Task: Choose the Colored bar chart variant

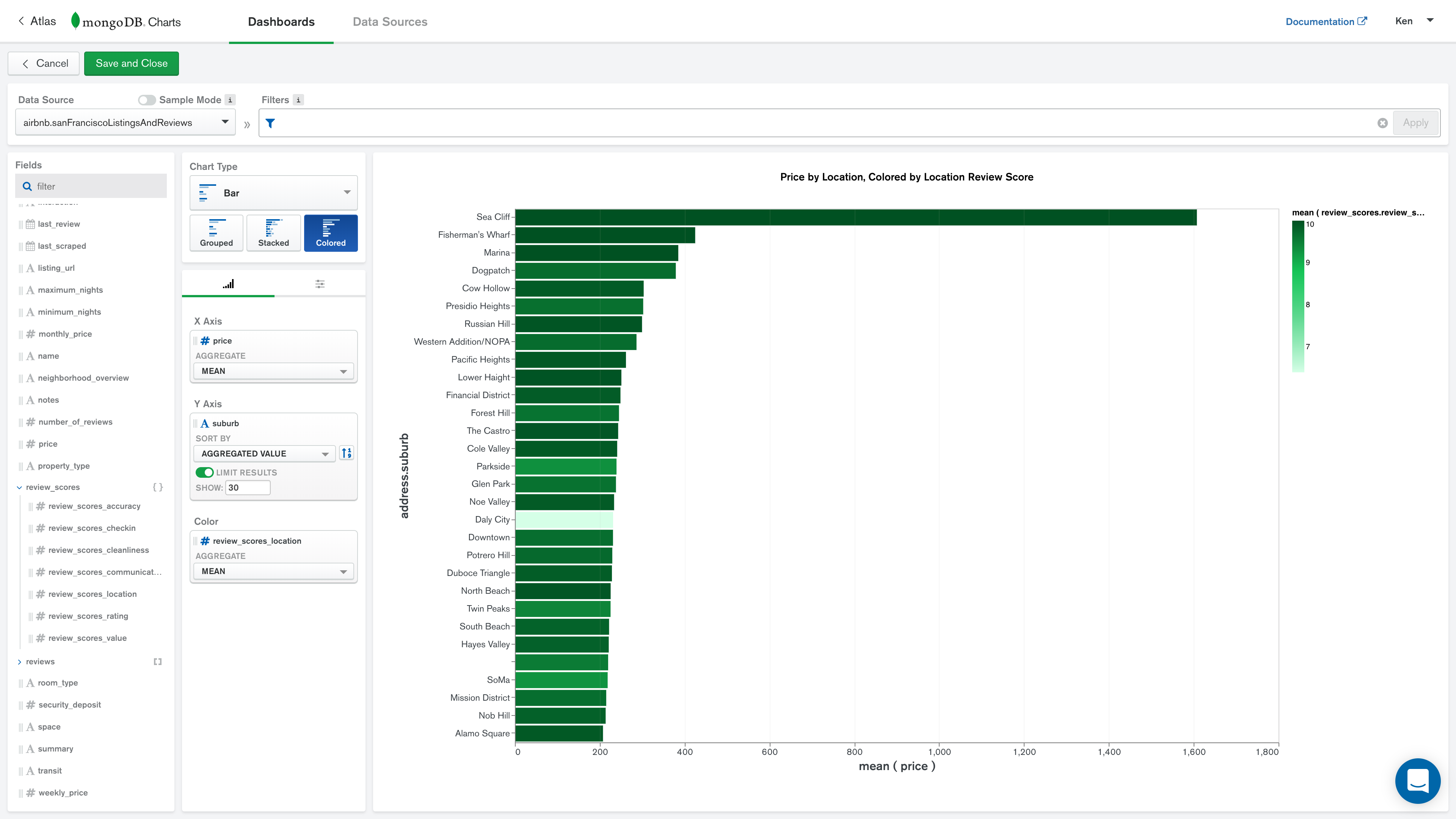Action: pos(331,232)
